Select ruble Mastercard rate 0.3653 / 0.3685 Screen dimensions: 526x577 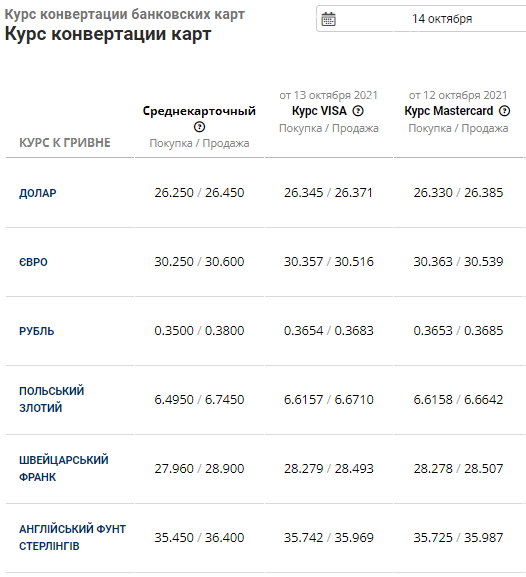(x=458, y=330)
